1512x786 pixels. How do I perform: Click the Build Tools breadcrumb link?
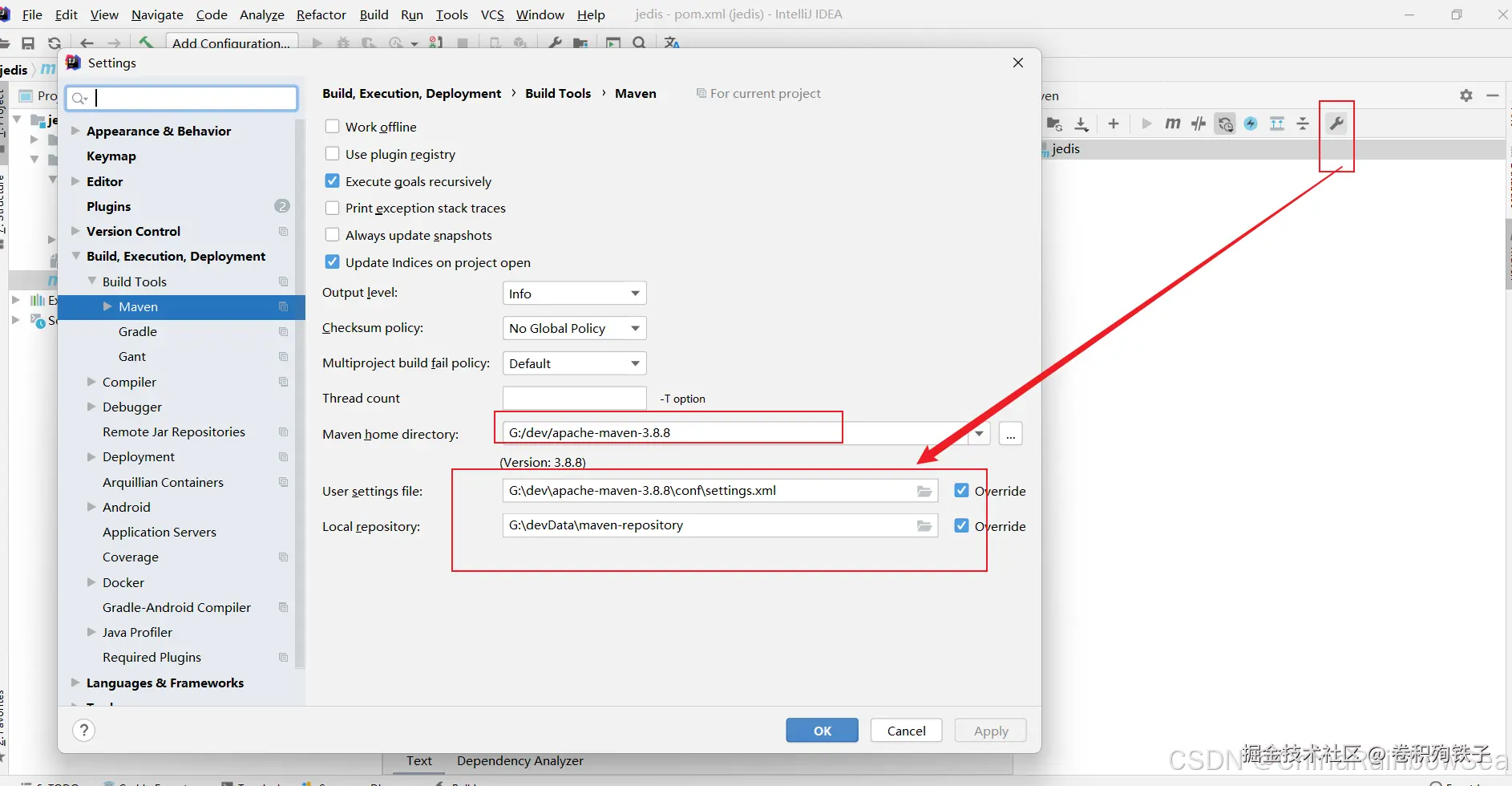click(558, 93)
